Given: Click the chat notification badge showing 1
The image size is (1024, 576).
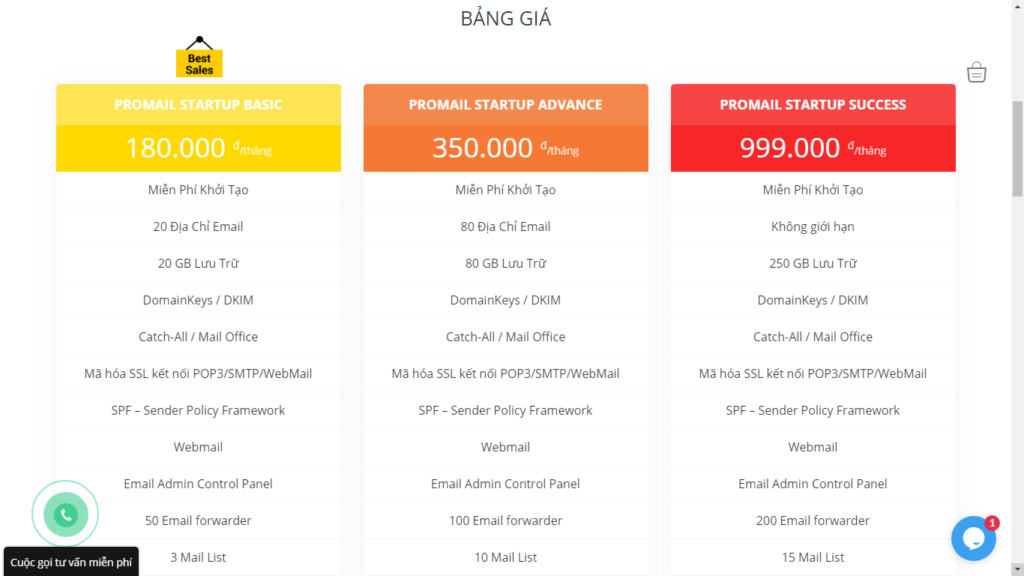Looking at the screenshot, I should 992,522.
